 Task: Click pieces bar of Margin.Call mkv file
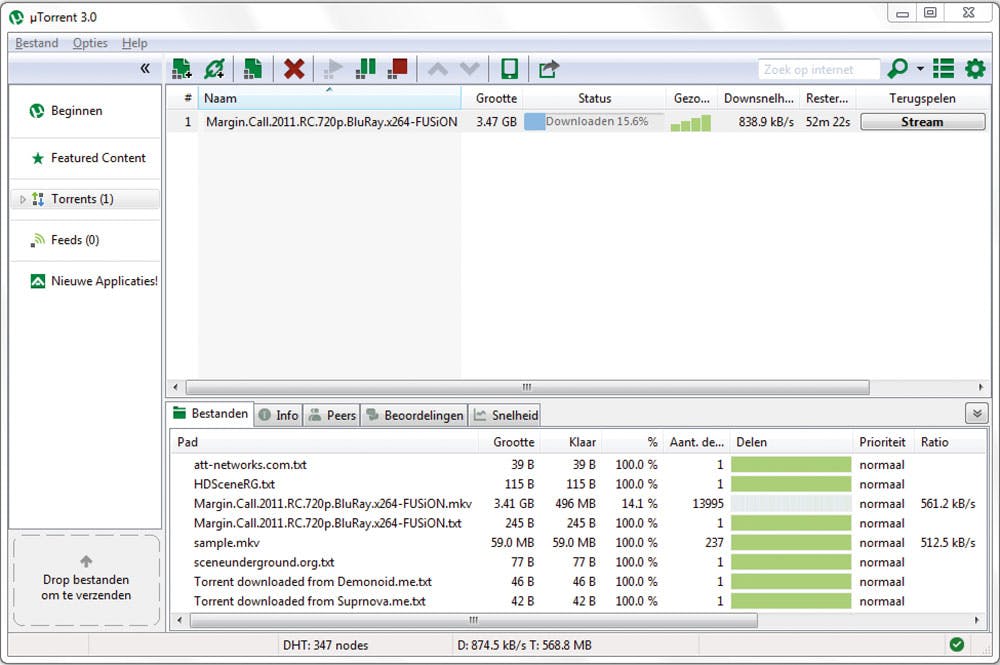point(791,504)
